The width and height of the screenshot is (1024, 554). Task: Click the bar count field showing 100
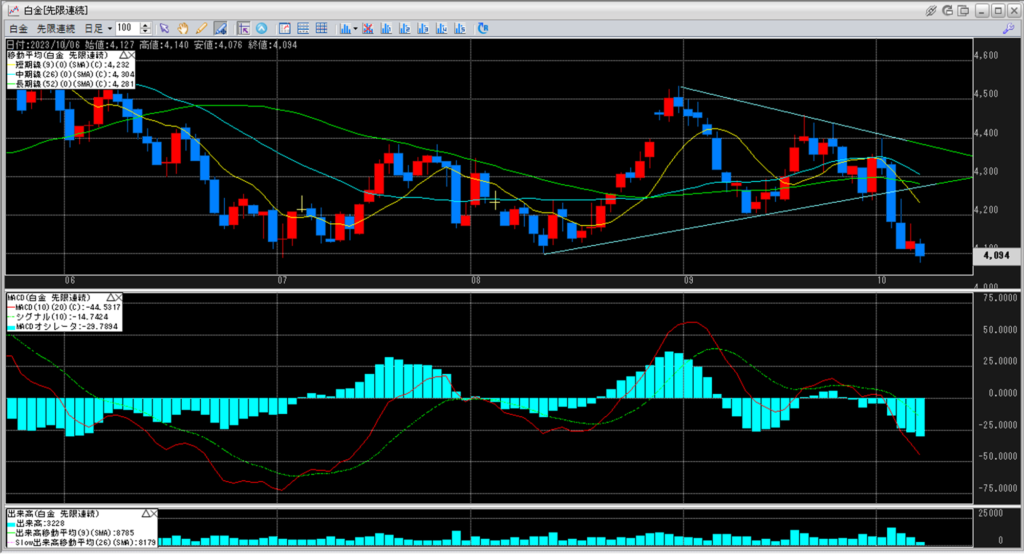(x=127, y=28)
